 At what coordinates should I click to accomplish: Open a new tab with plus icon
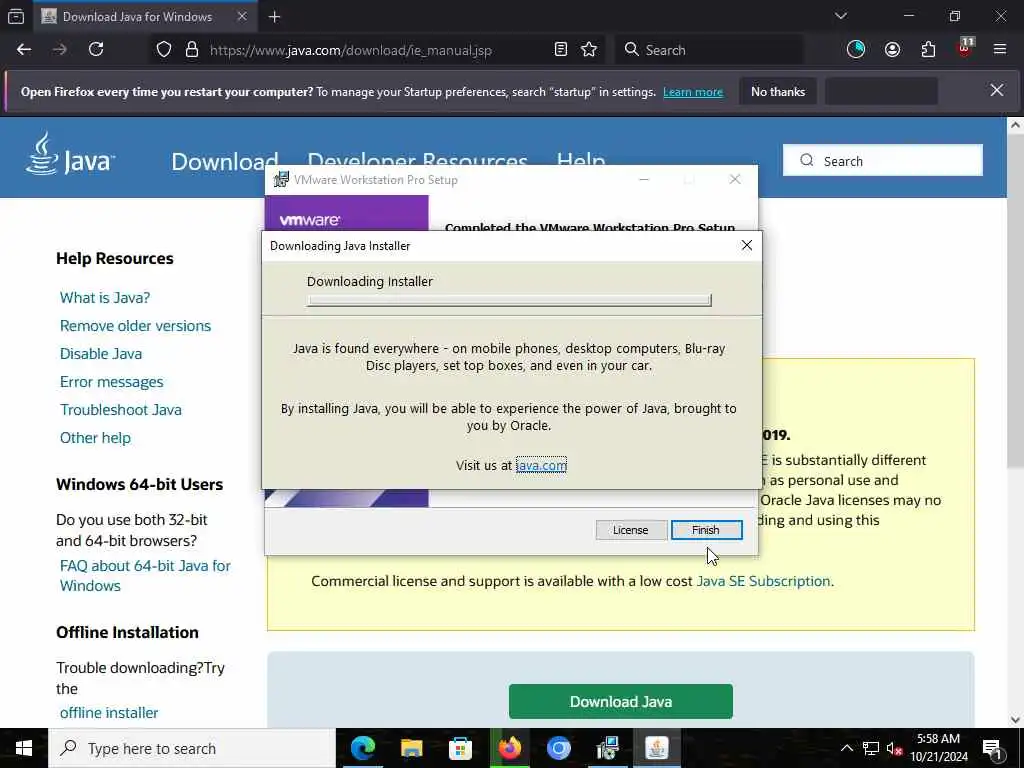point(274,17)
